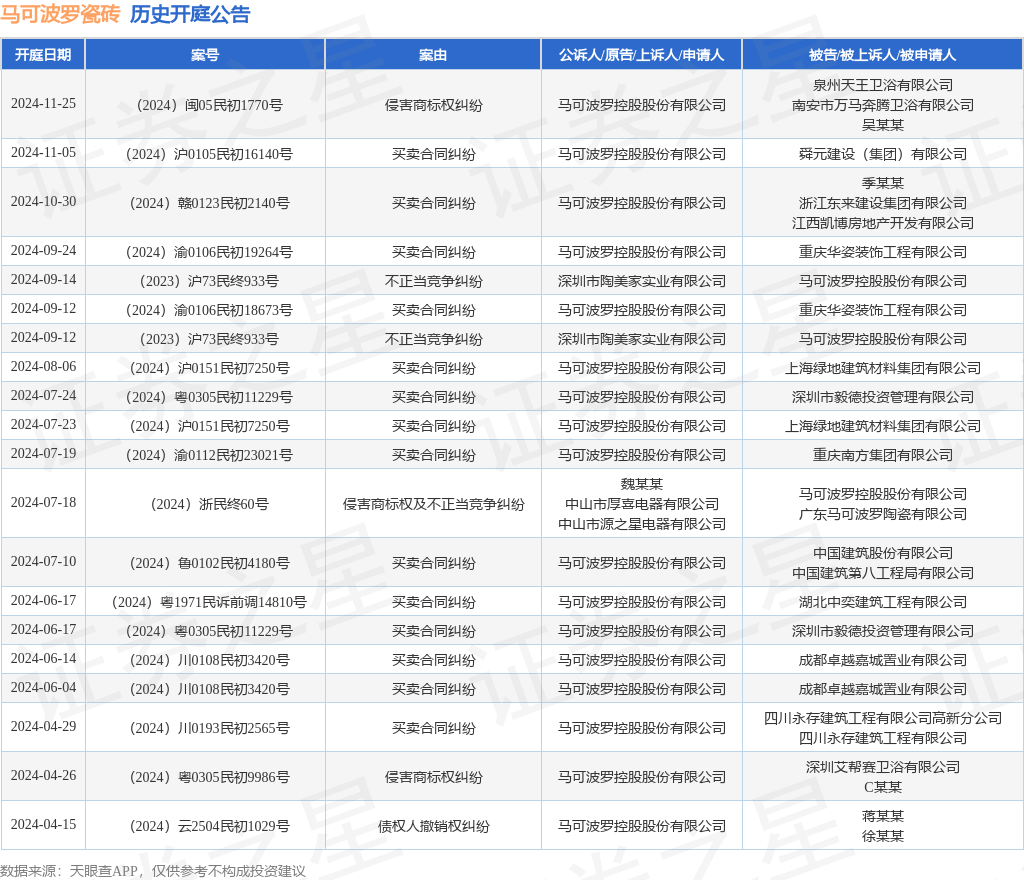The height and width of the screenshot is (880, 1024).
Task: Click defendant 湖北中奕建筑工程有限公司
Action: tap(882, 602)
